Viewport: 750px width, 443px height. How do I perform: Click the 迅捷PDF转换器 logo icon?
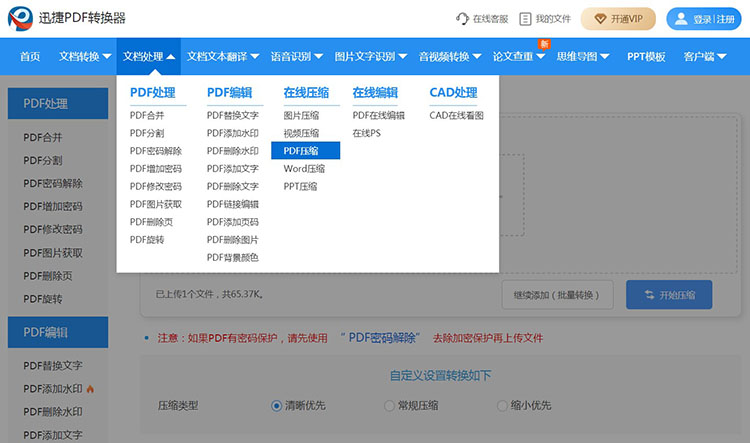(20, 18)
